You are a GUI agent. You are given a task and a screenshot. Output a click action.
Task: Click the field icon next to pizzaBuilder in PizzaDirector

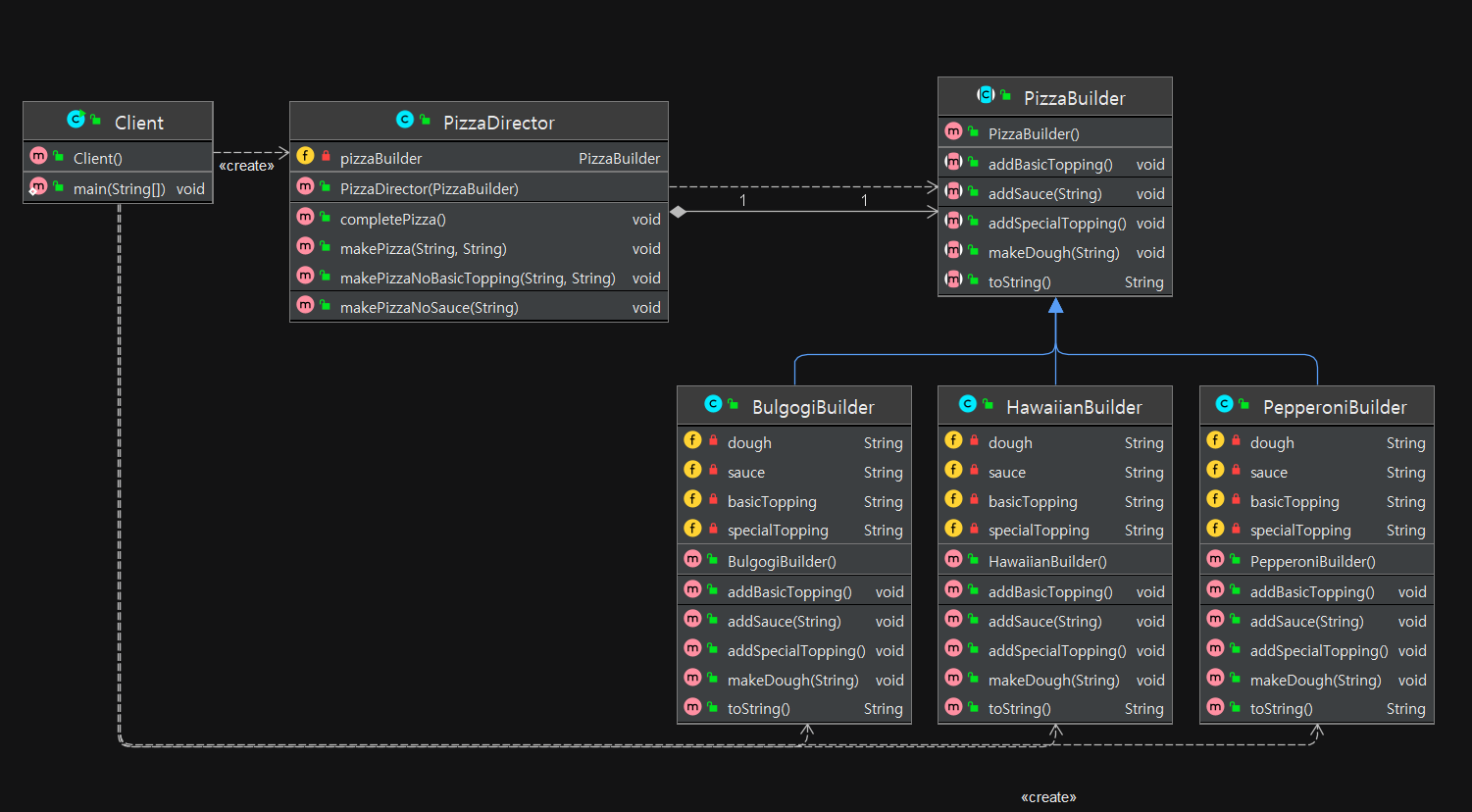click(305, 156)
